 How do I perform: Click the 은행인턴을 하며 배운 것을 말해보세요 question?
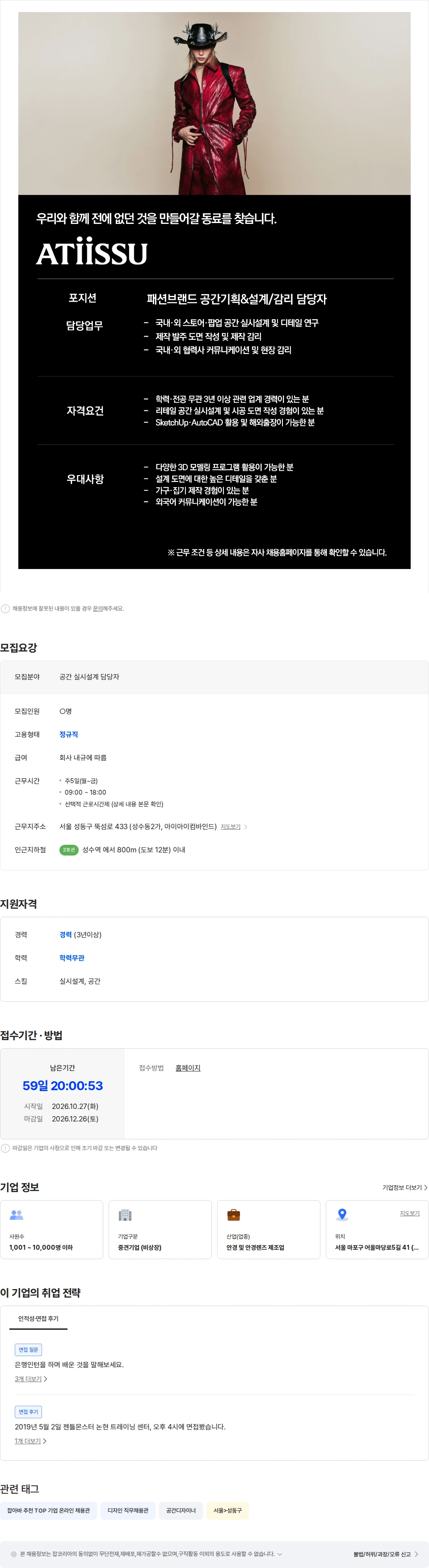coord(69,1365)
